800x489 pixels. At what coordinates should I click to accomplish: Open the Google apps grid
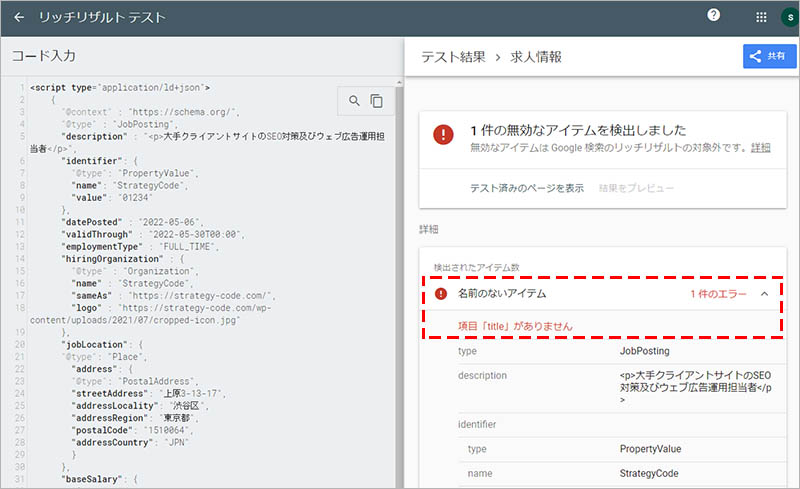761,17
